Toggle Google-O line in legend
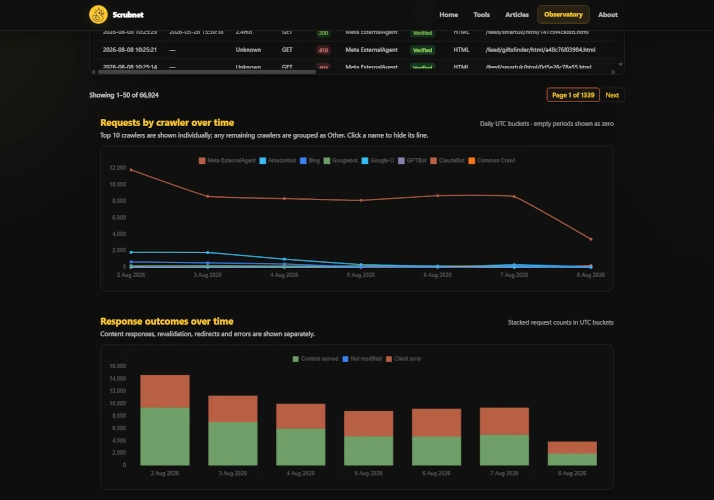Screen dimensions: 714x500 click(x=377, y=160)
